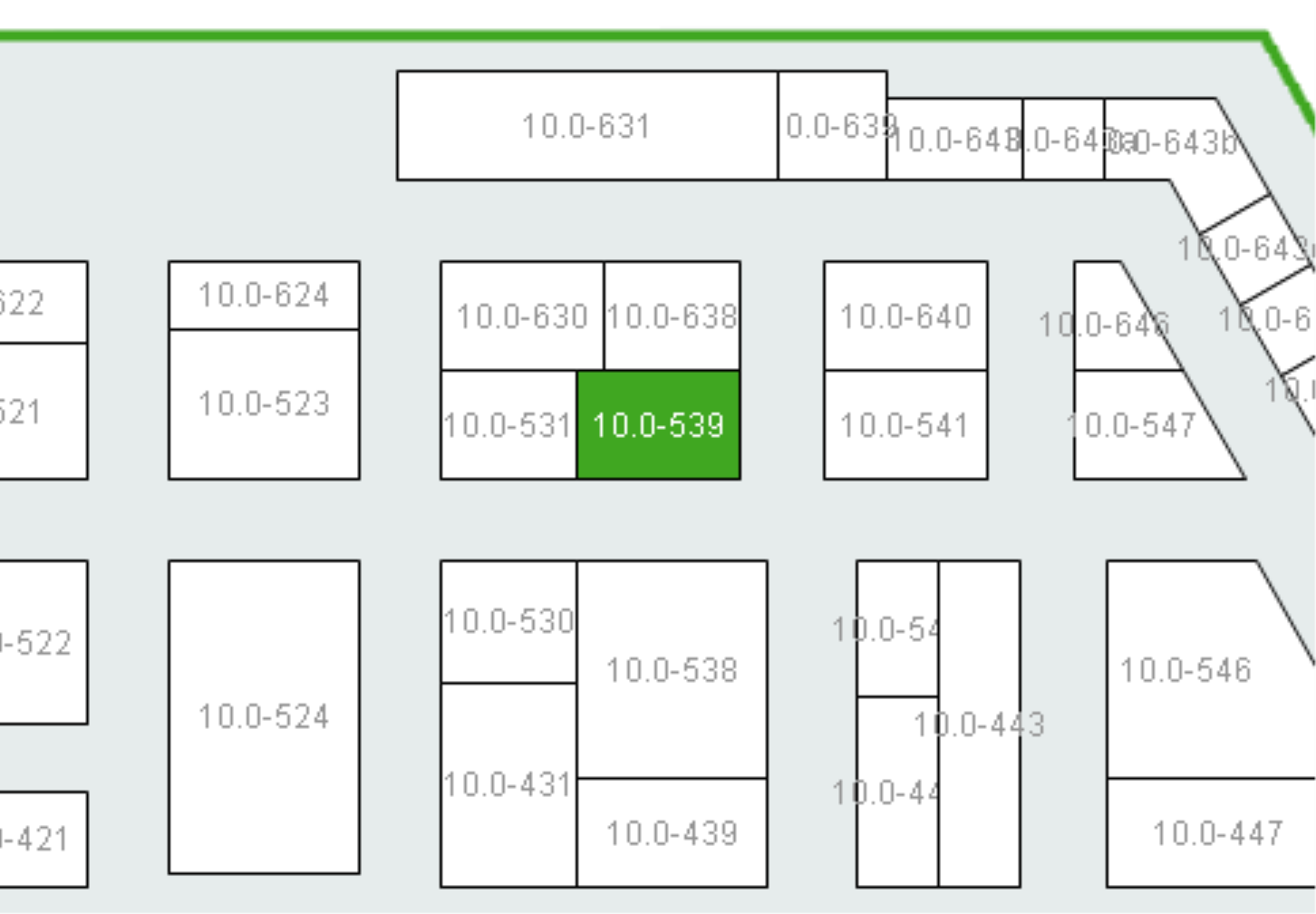Choose booth 10.0-630
This screenshot has height=914, width=1316.
(522, 316)
